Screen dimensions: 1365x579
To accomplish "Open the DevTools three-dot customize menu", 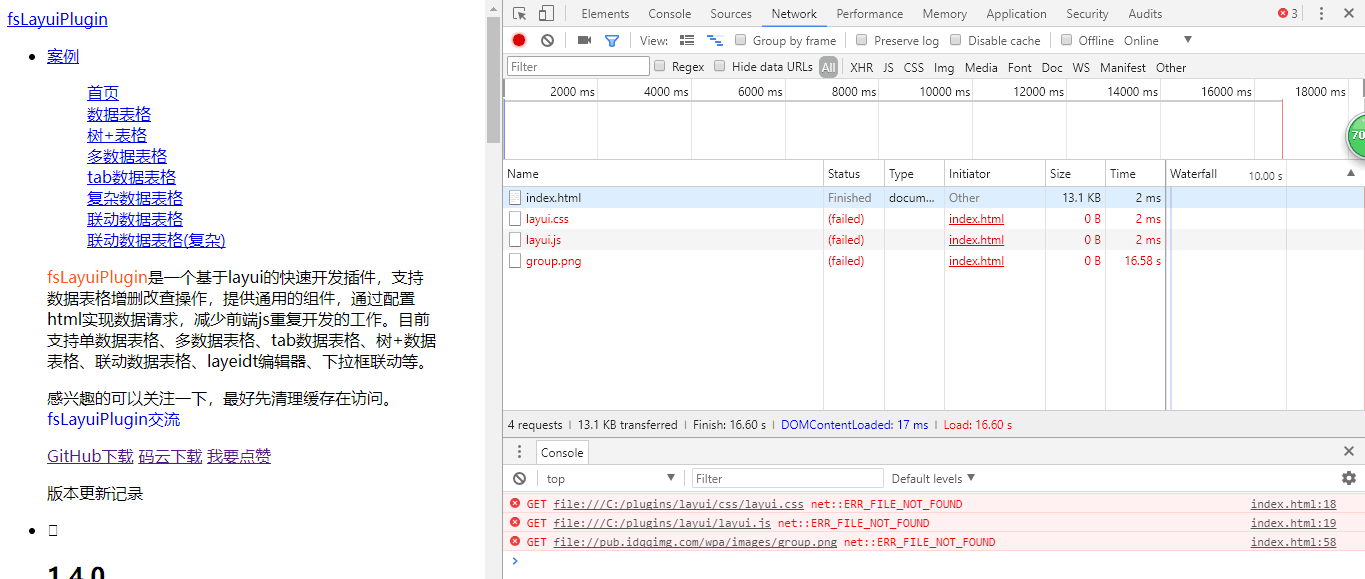I will (1321, 14).
